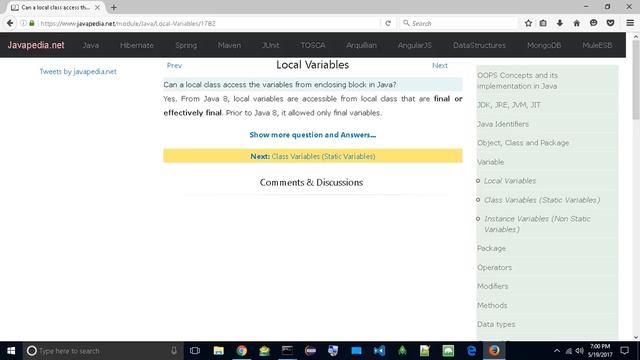
Task: Open the Windows Start menu
Action: tap(11, 351)
